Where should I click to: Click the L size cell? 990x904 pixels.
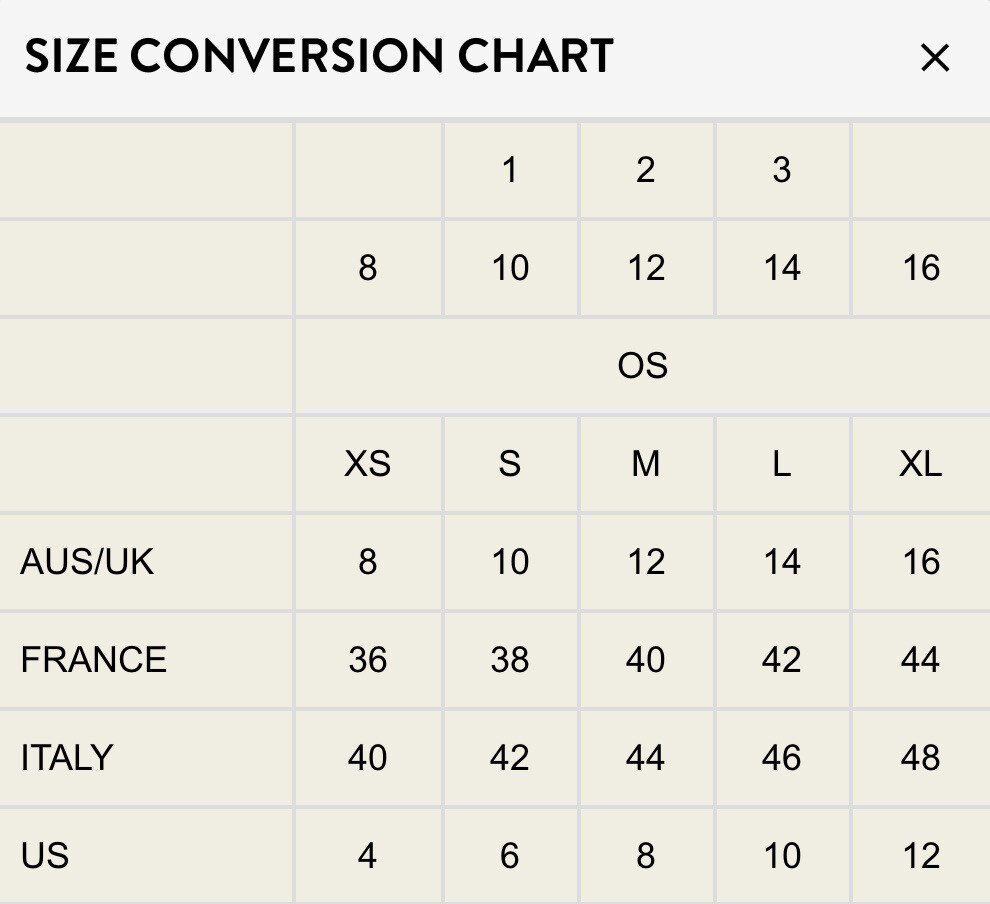click(x=782, y=464)
